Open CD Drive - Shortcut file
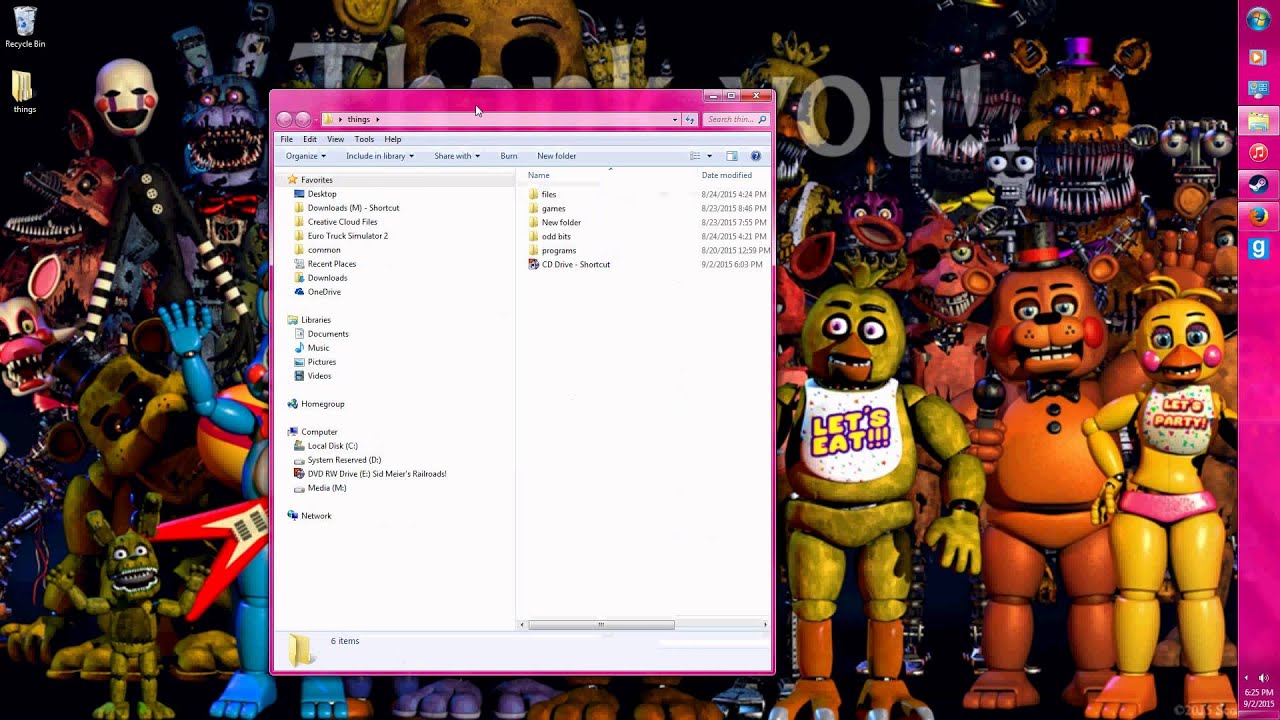The height and width of the screenshot is (720, 1280). pyautogui.click(x=575, y=265)
